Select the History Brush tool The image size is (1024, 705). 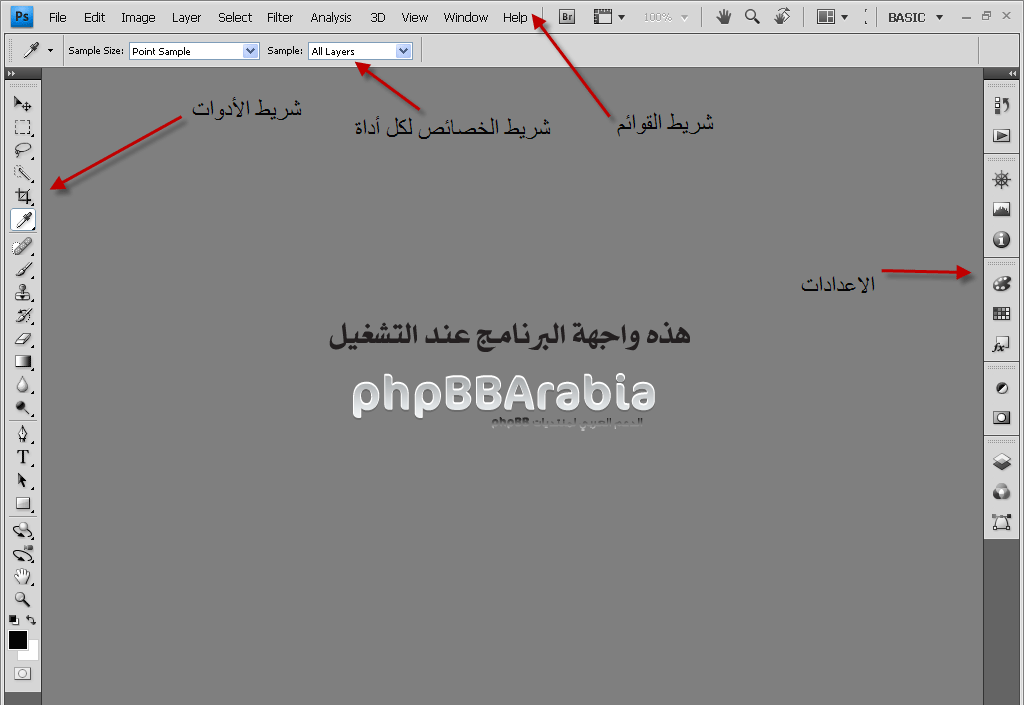pyautogui.click(x=23, y=315)
